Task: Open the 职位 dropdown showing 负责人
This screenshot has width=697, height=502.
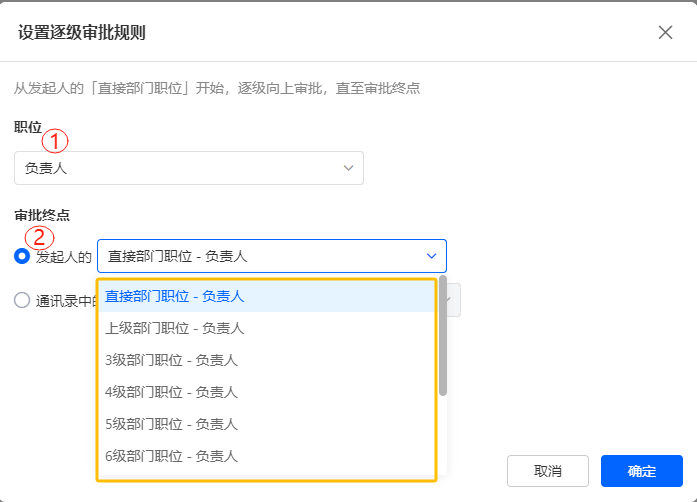Action: [x=188, y=168]
